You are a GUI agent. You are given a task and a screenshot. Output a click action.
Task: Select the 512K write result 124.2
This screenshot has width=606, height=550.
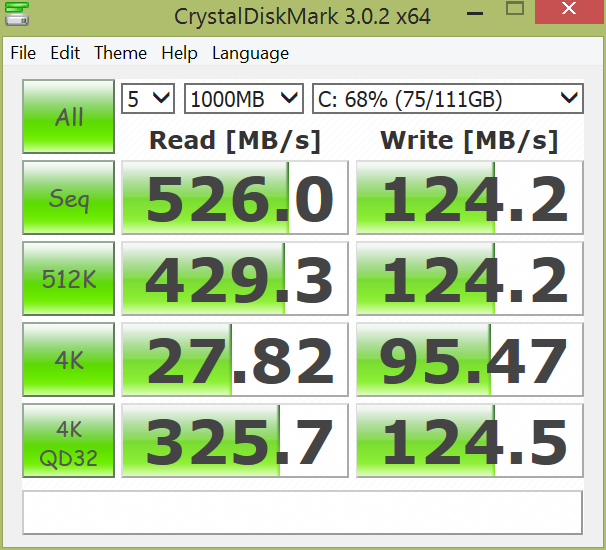coord(470,278)
